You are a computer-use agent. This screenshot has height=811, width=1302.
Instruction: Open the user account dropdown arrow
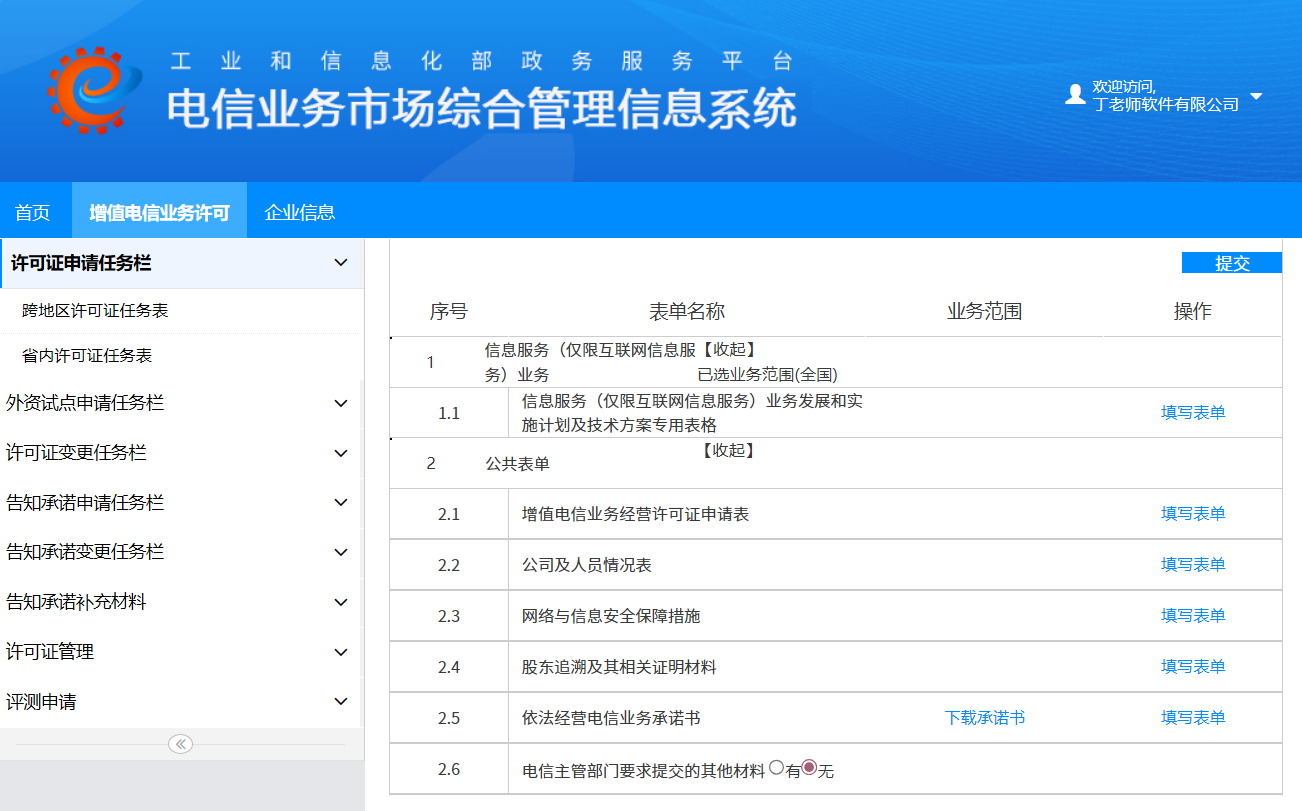(x=1257, y=97)
